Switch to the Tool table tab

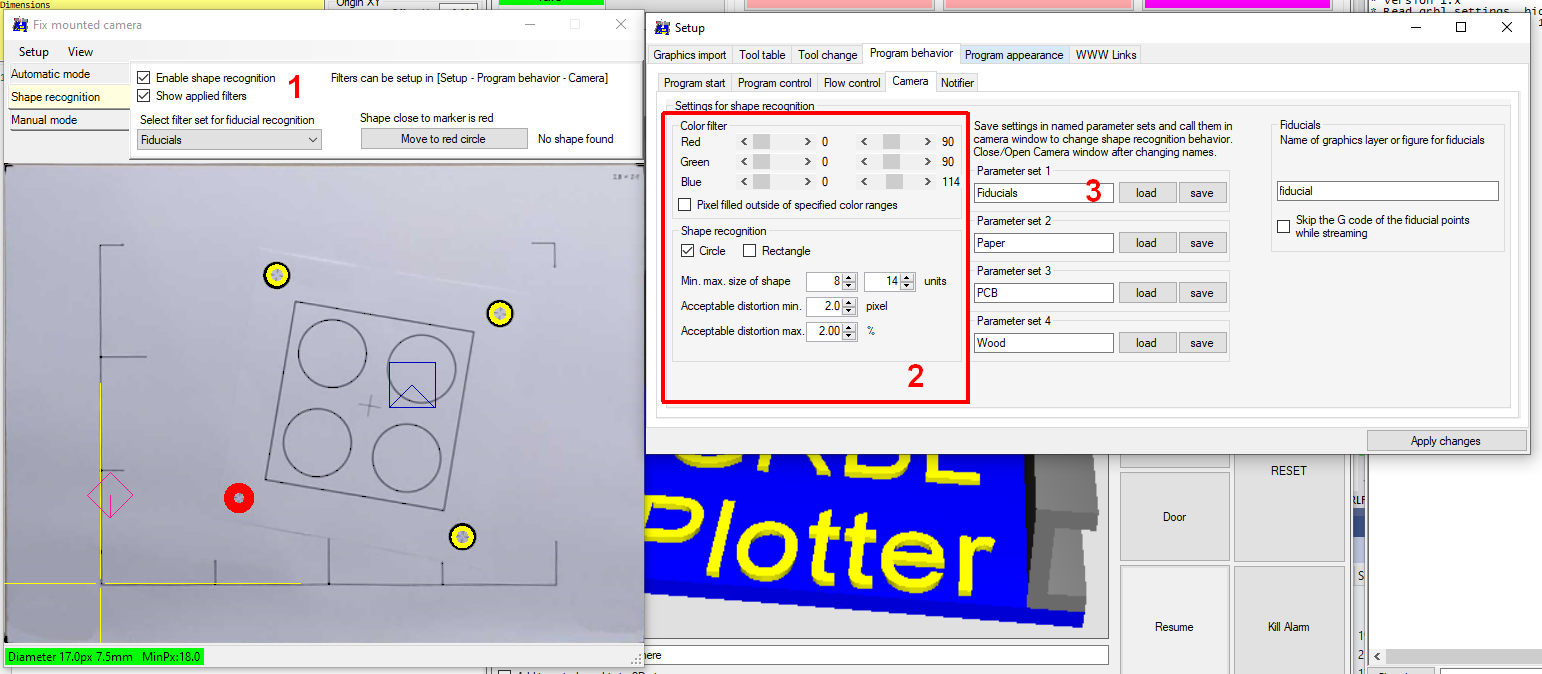click(761, 54)
